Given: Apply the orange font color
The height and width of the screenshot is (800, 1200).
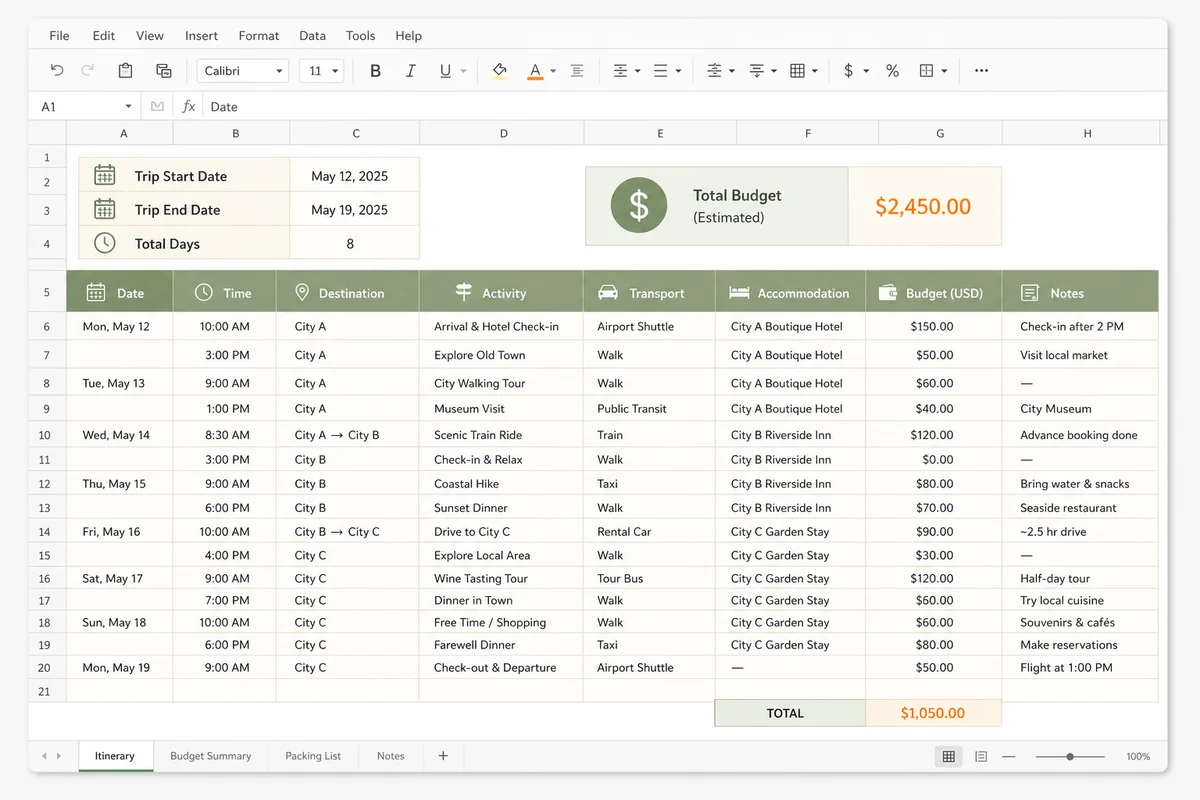Looking at the screenshot, I should tap(535, 71).
